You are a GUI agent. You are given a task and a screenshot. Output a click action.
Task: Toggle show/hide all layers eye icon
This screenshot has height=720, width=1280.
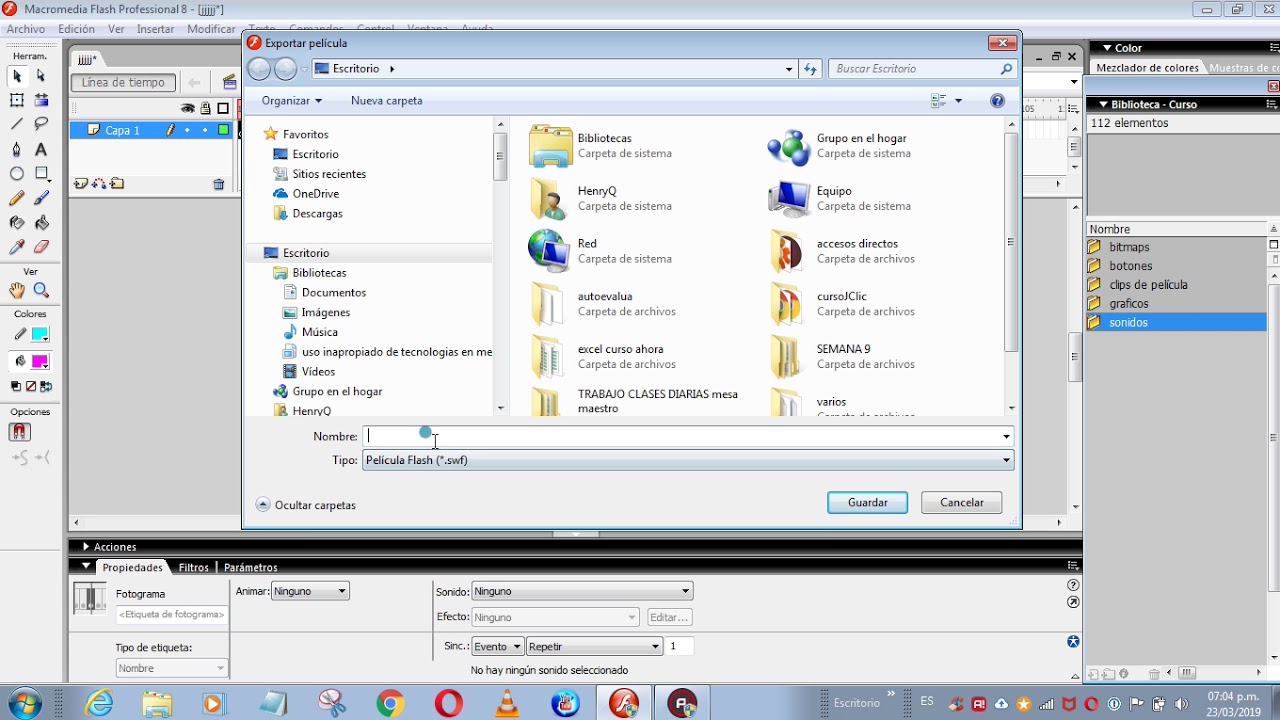pos(187,108)
